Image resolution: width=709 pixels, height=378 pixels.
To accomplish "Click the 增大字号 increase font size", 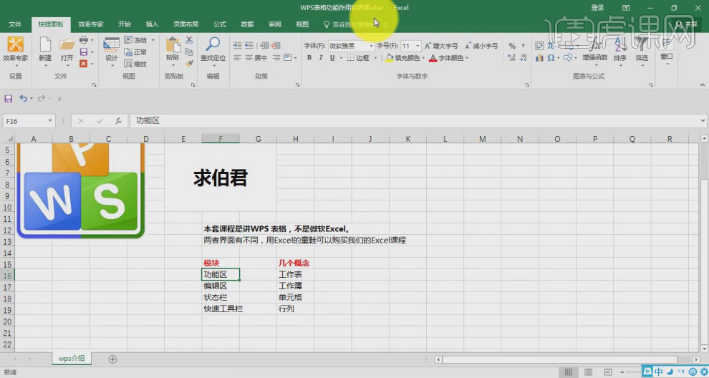I will [441, 46].
